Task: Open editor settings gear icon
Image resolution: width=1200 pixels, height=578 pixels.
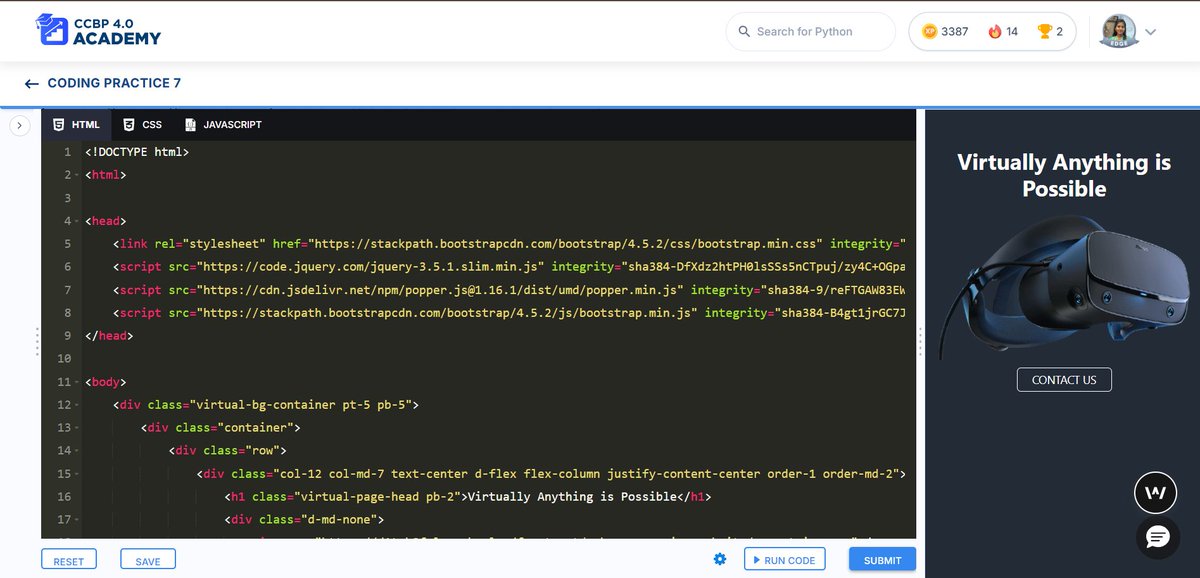Action: [x=720, y=559]
